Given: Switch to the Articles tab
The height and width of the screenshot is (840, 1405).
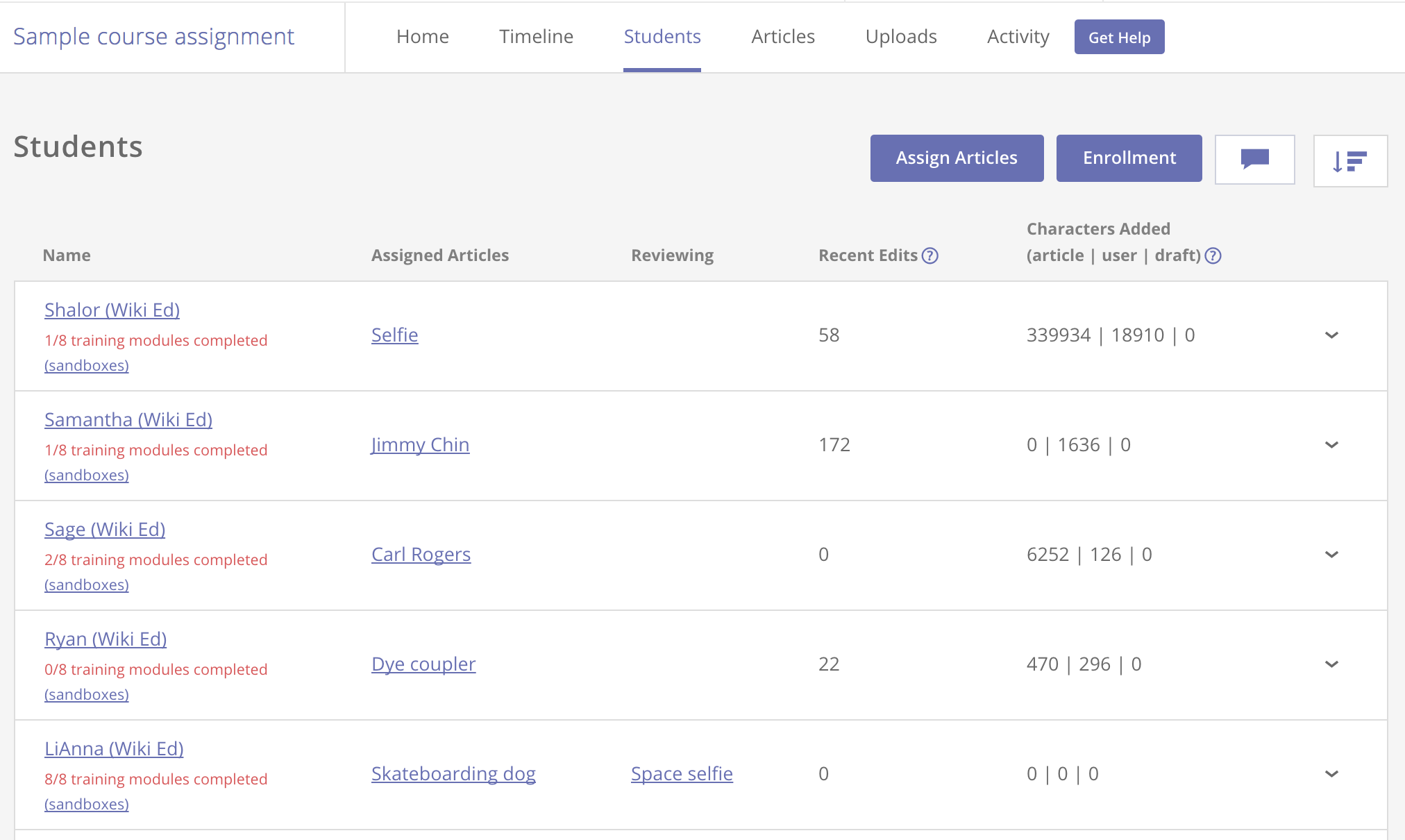Looking at the screenshot, I should [783, 36].
